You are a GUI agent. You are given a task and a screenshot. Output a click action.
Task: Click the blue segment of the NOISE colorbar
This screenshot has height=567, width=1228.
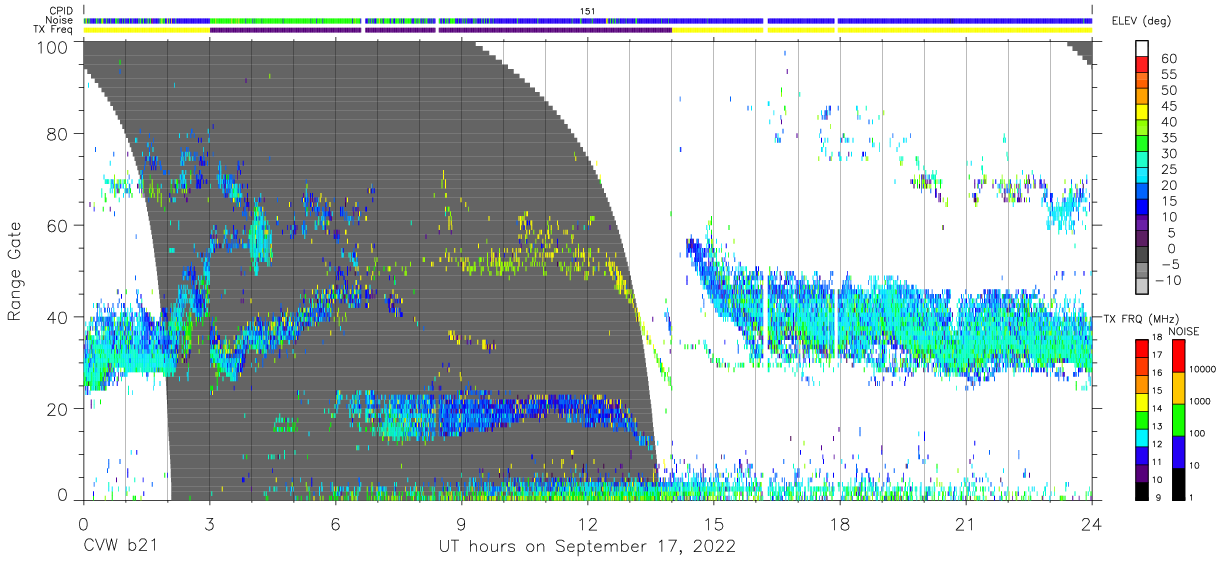(x=1180, y=450)
